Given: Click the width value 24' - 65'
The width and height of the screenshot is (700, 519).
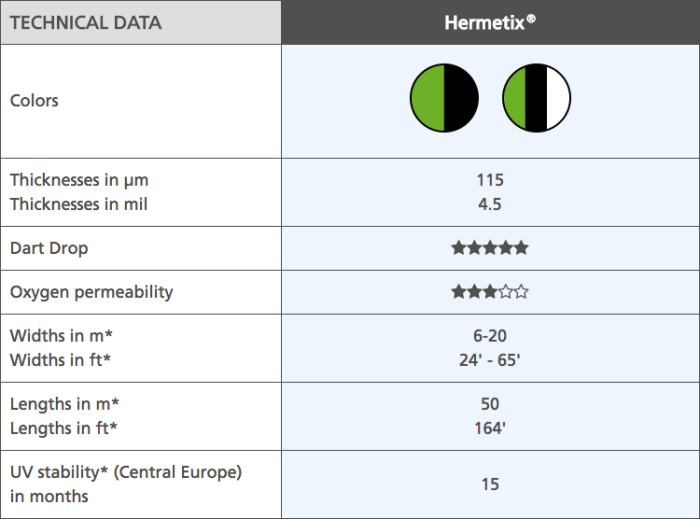Looking at the screenshot, I should 490,360.
